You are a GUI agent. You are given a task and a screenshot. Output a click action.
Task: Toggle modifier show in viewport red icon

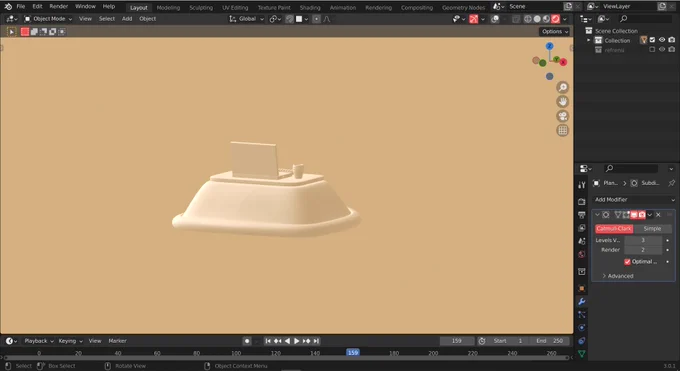634,215
